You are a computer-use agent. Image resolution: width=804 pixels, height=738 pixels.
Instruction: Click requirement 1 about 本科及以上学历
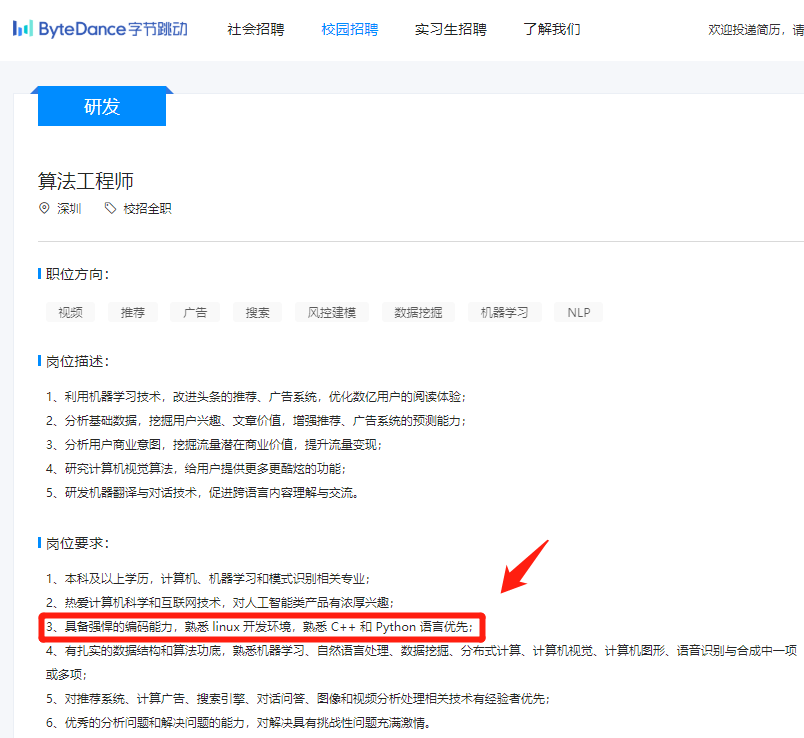(x=208, y=579)
